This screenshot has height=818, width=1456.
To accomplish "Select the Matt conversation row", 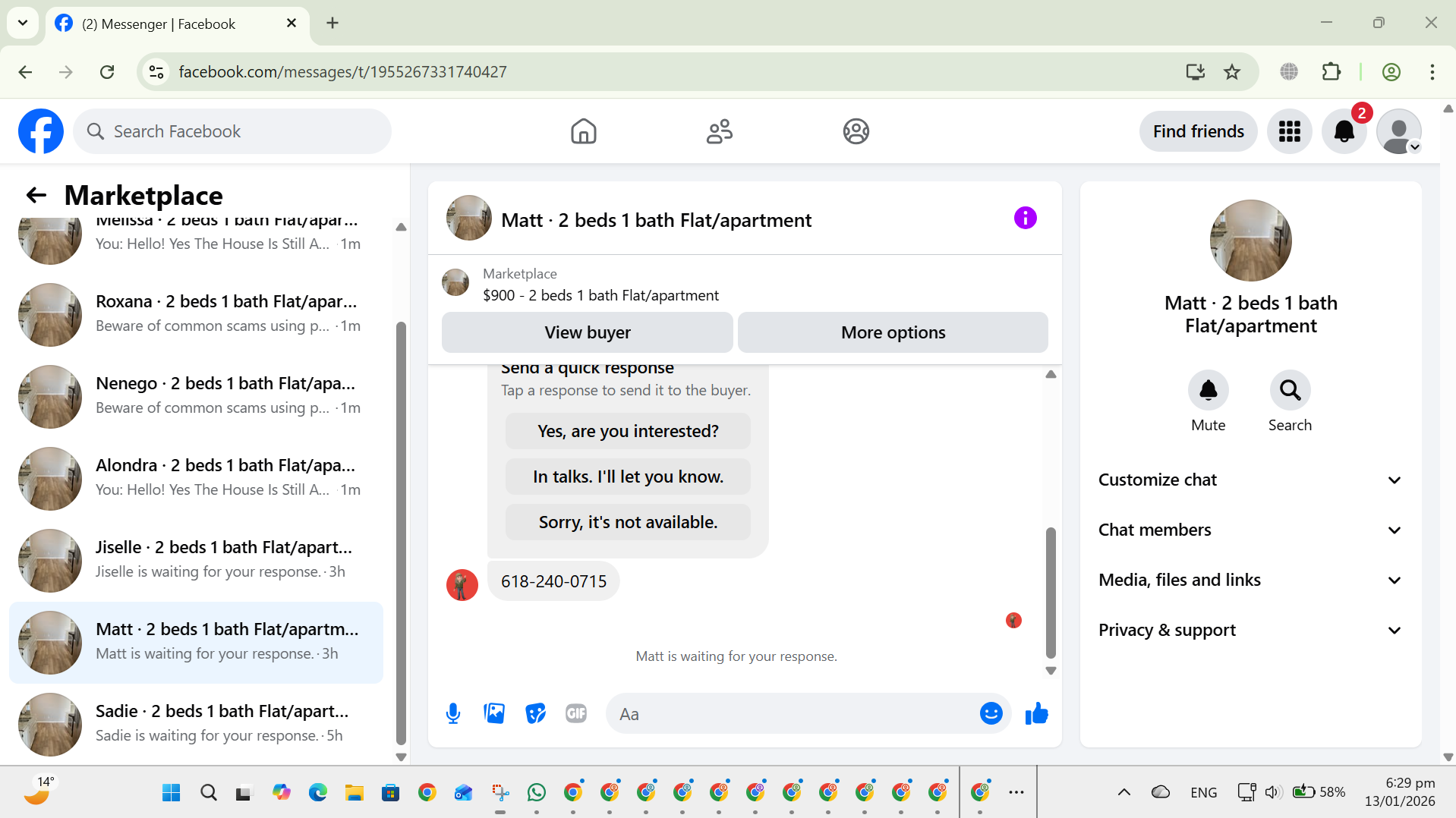I will (196, 642).
